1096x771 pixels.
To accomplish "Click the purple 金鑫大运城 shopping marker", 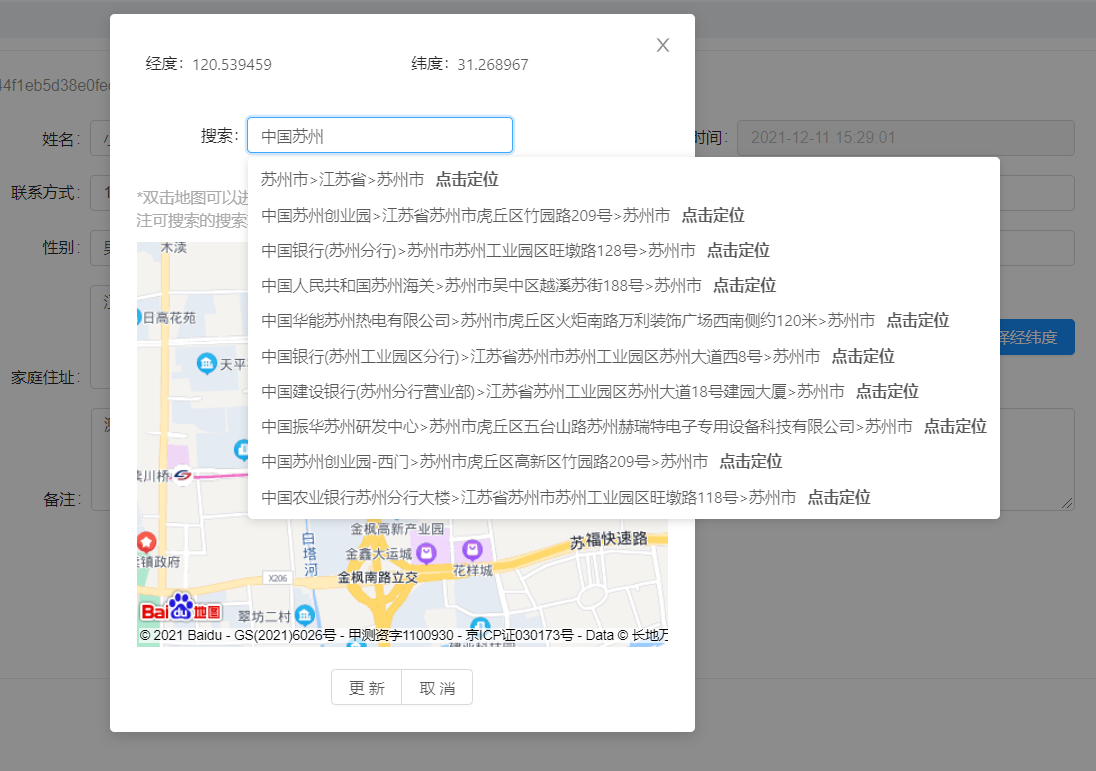I will tap(426, 554).
